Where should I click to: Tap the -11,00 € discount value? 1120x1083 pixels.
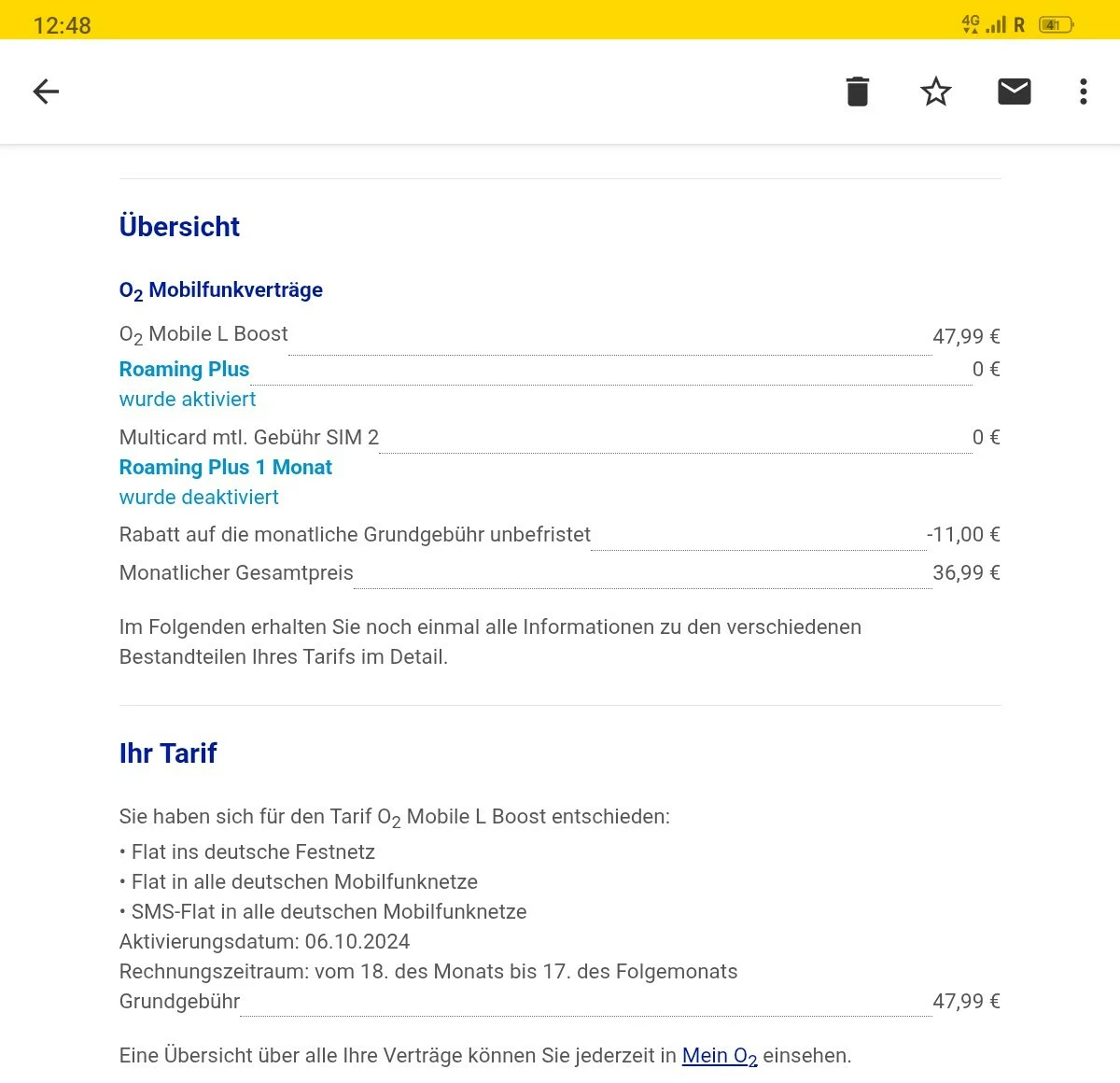pos(963,534)
